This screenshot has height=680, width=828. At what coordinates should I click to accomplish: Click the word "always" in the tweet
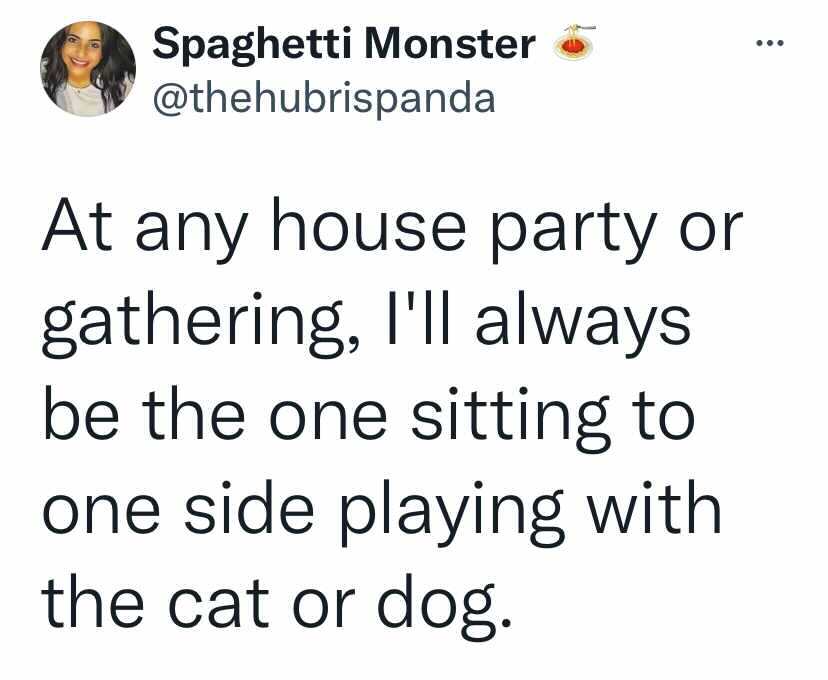(583, 323)
